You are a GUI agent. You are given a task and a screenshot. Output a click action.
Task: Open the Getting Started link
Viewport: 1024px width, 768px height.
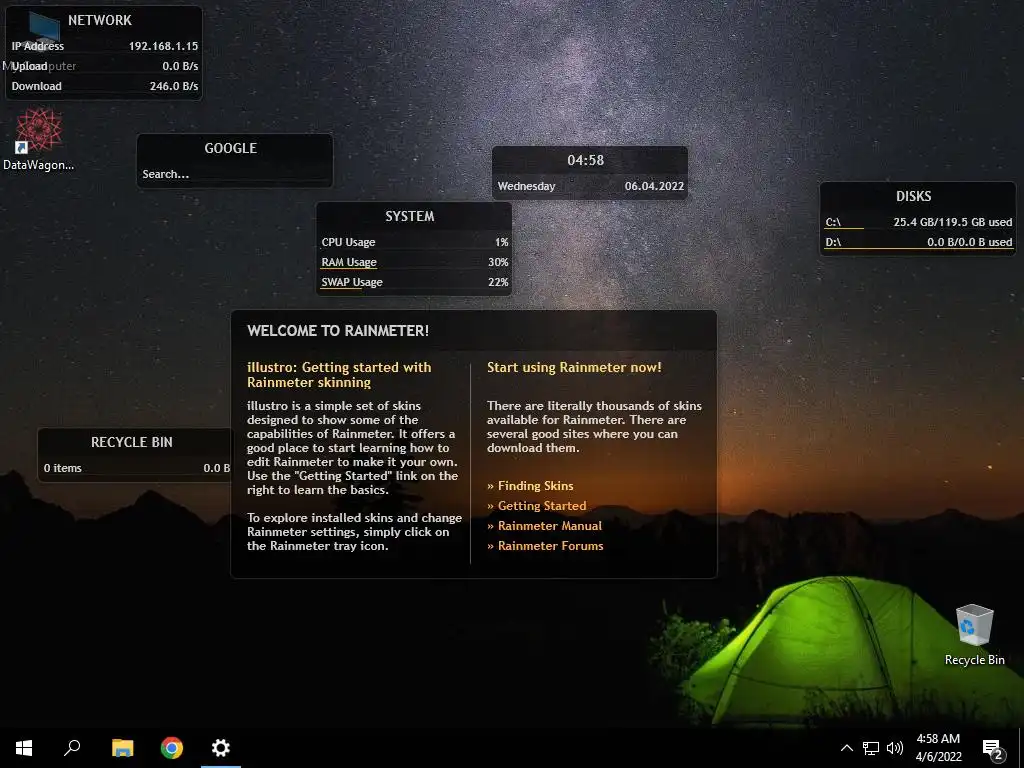tap(541, 506)
